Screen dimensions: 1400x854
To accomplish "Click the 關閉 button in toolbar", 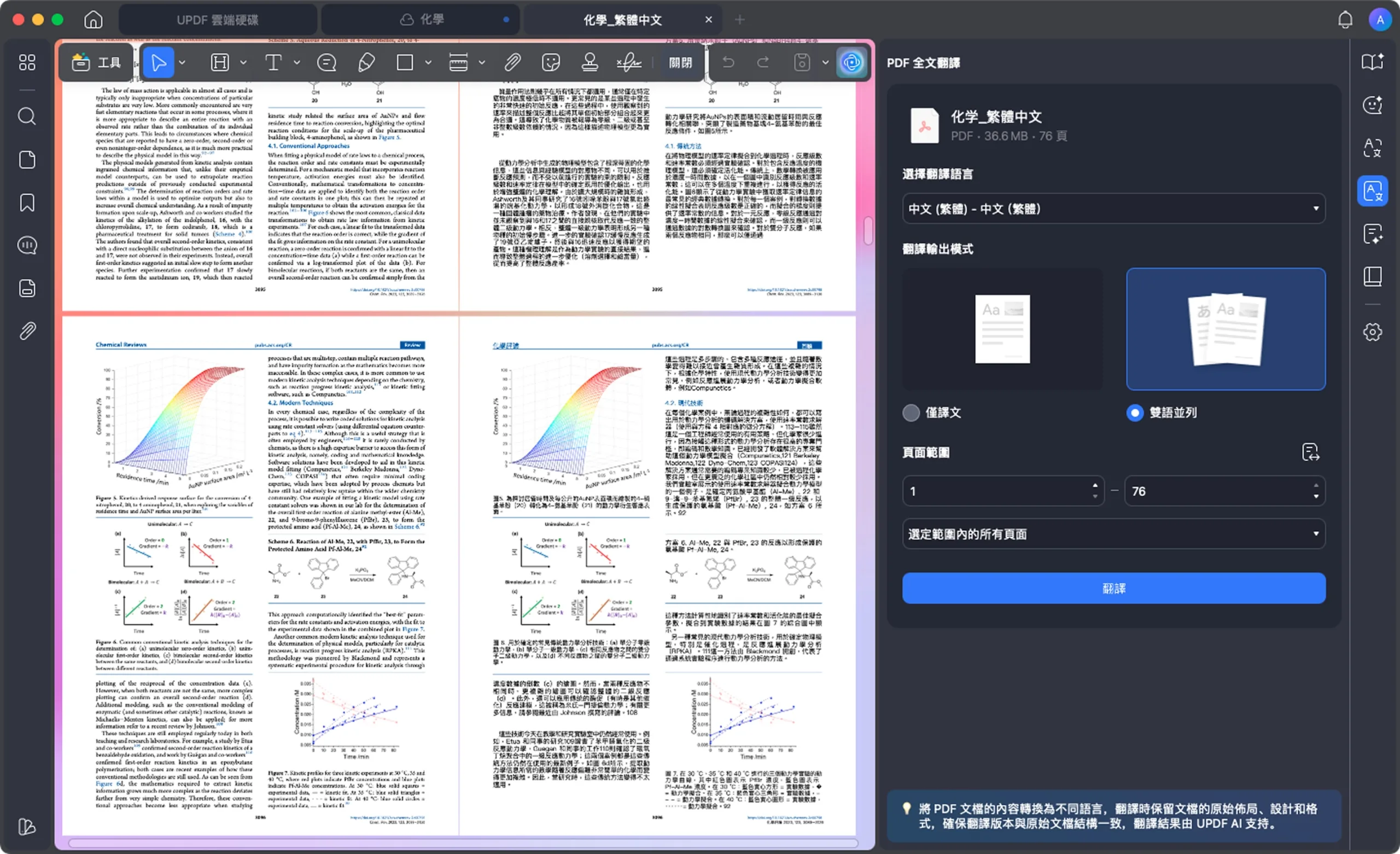I will click(680, 62).
